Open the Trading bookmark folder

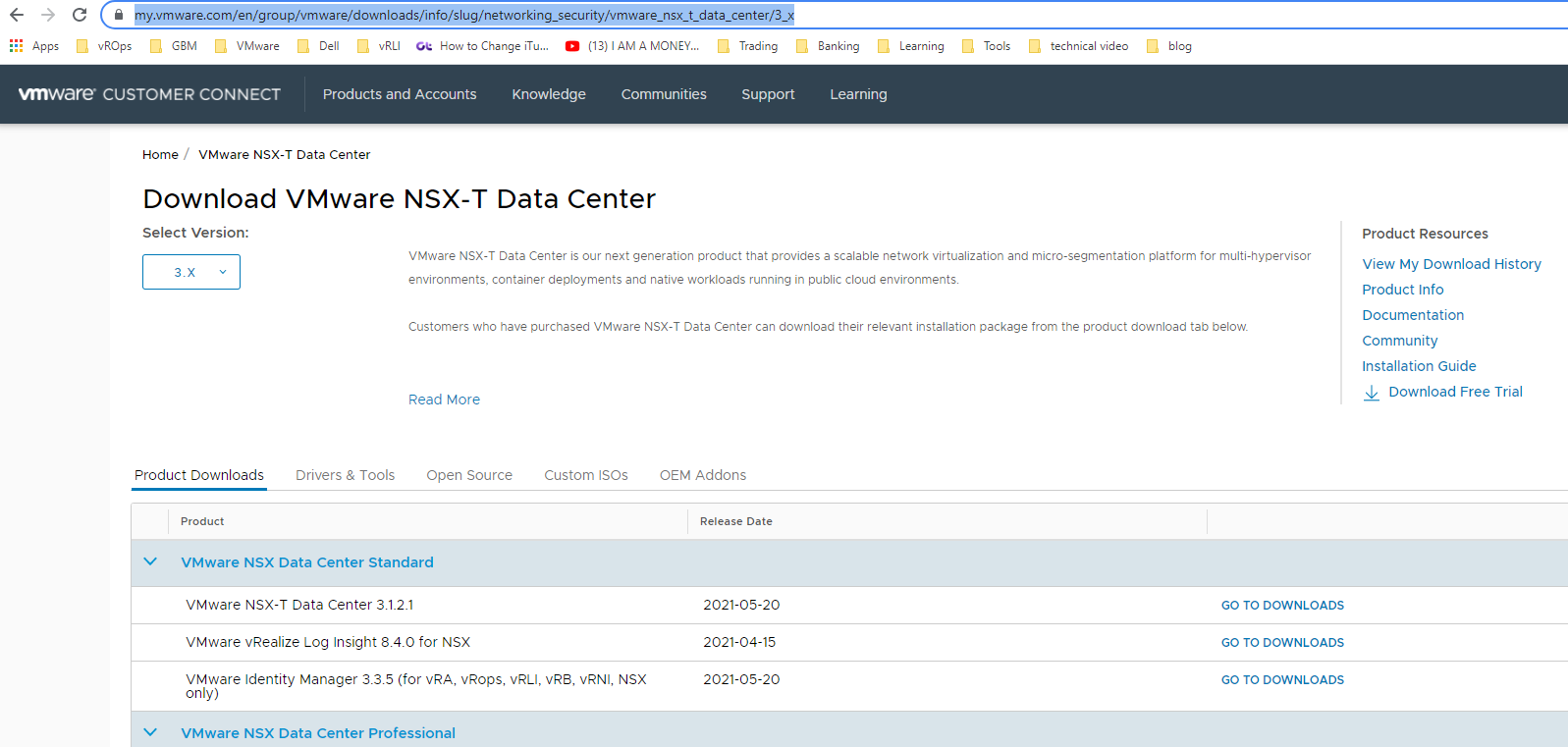[747, 46]
